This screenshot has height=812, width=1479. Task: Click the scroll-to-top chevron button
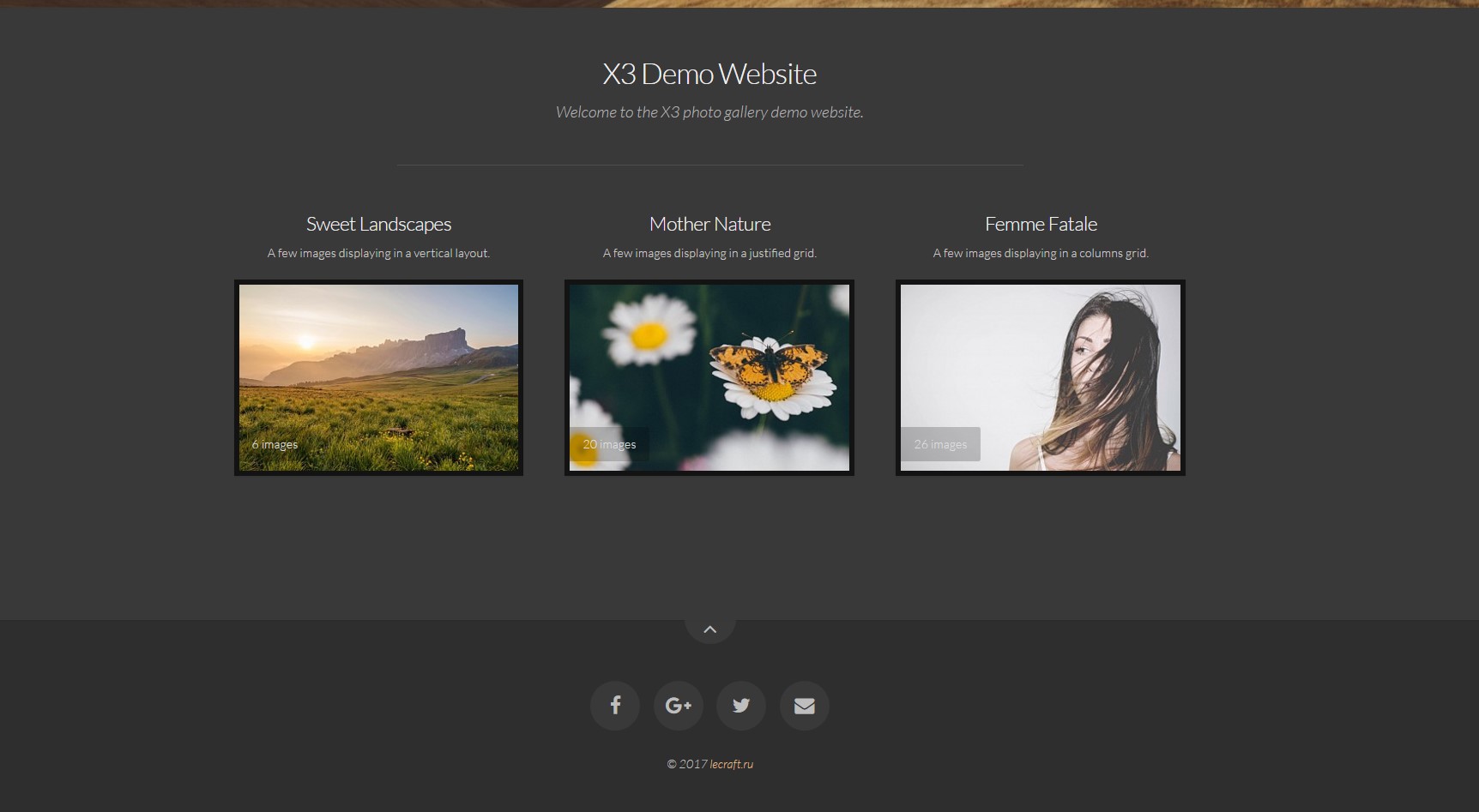click(x=710, y=629)
